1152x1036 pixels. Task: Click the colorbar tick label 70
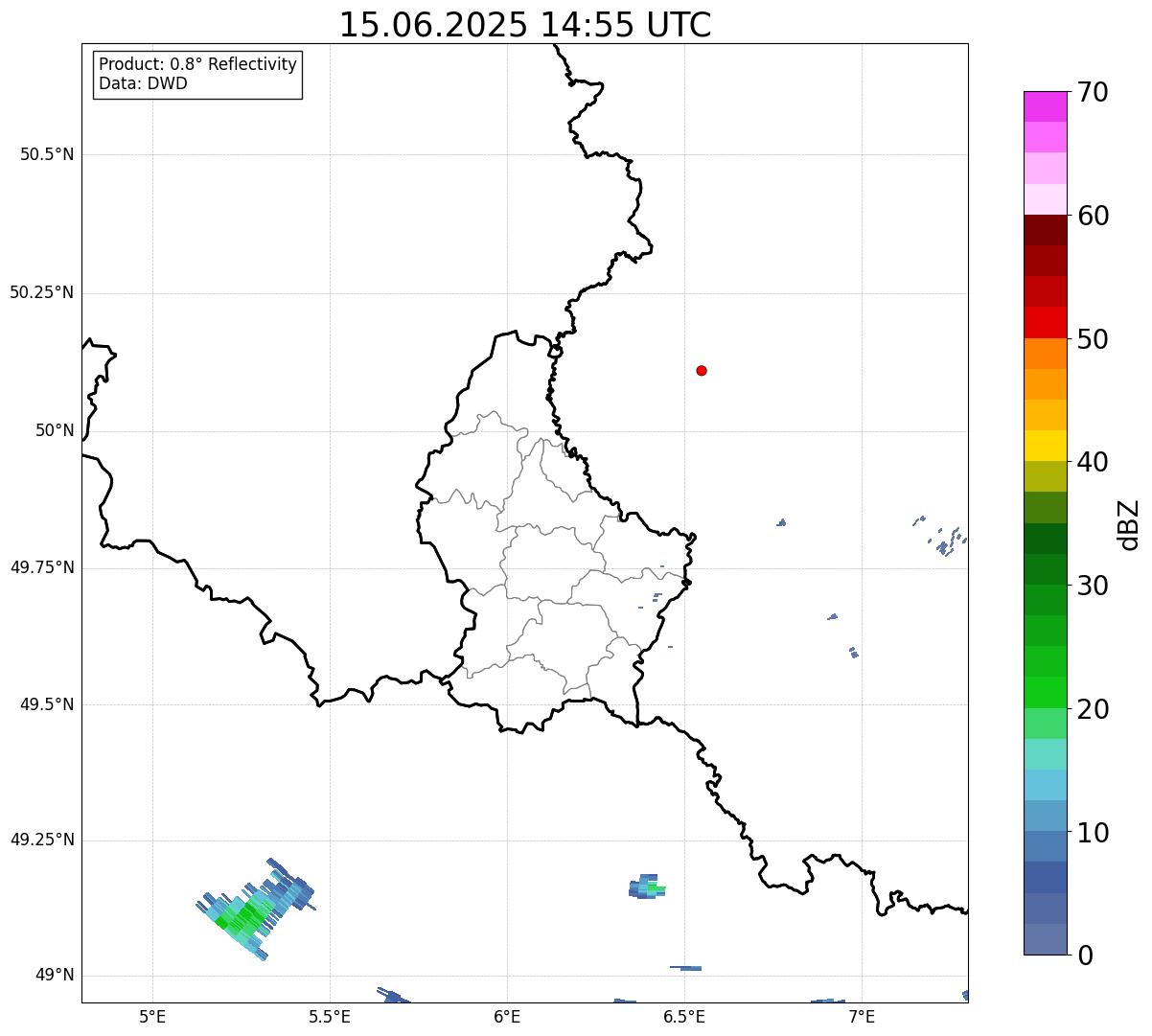tap(1093, 92)
